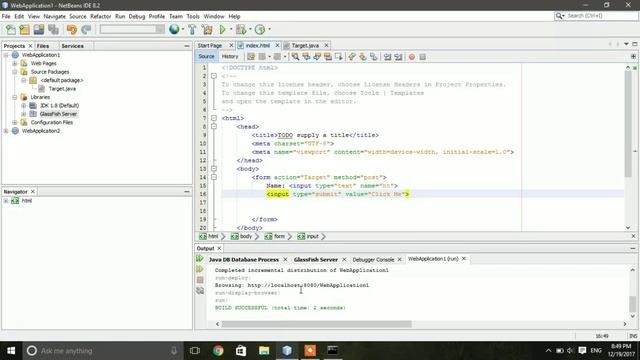Click the Output horizontal scrollbar
This screenshot has width=640, height=360.
(x=316, y=324)
